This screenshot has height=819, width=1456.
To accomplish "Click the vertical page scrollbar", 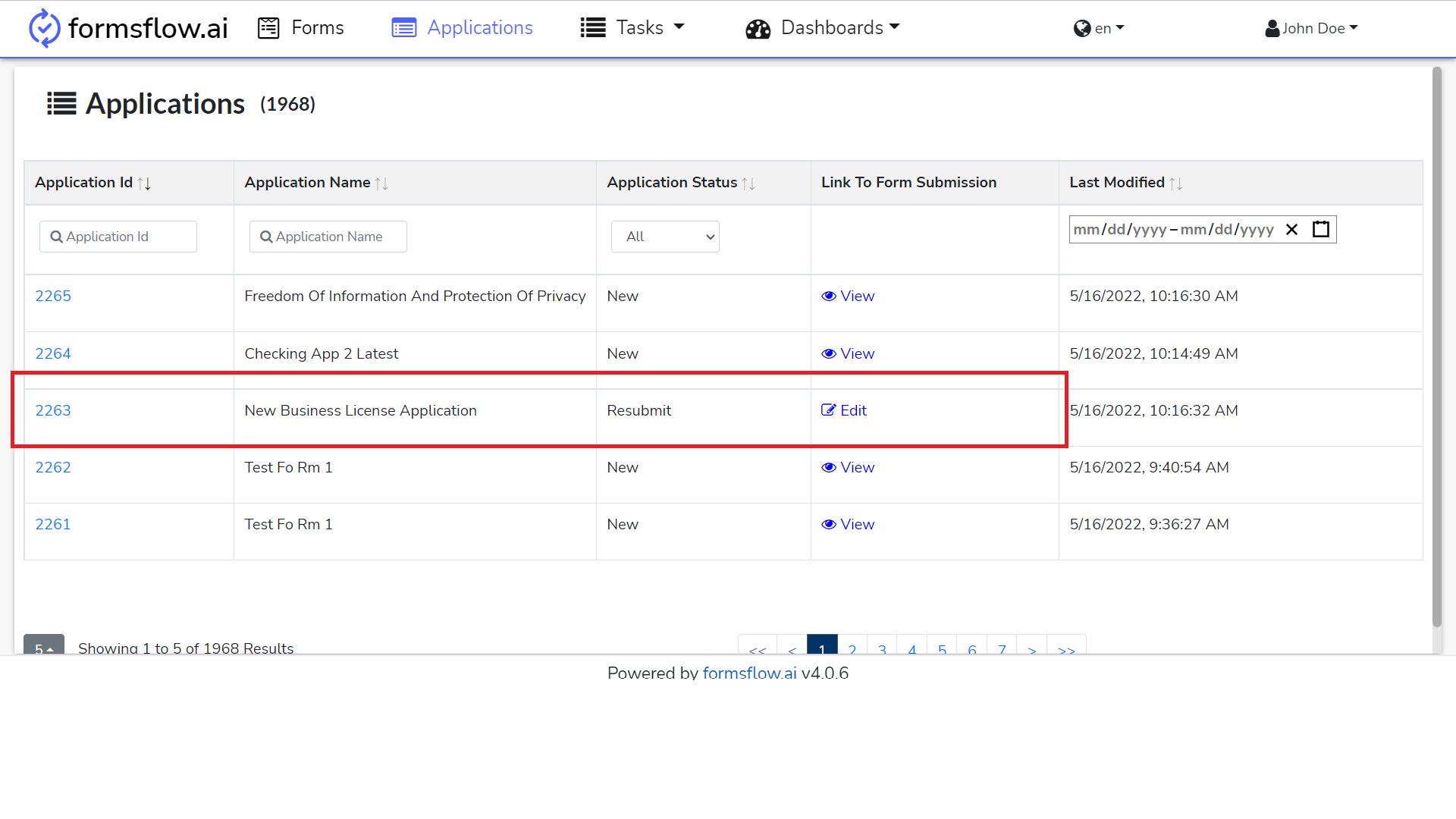I will (x=1436, y=347).
